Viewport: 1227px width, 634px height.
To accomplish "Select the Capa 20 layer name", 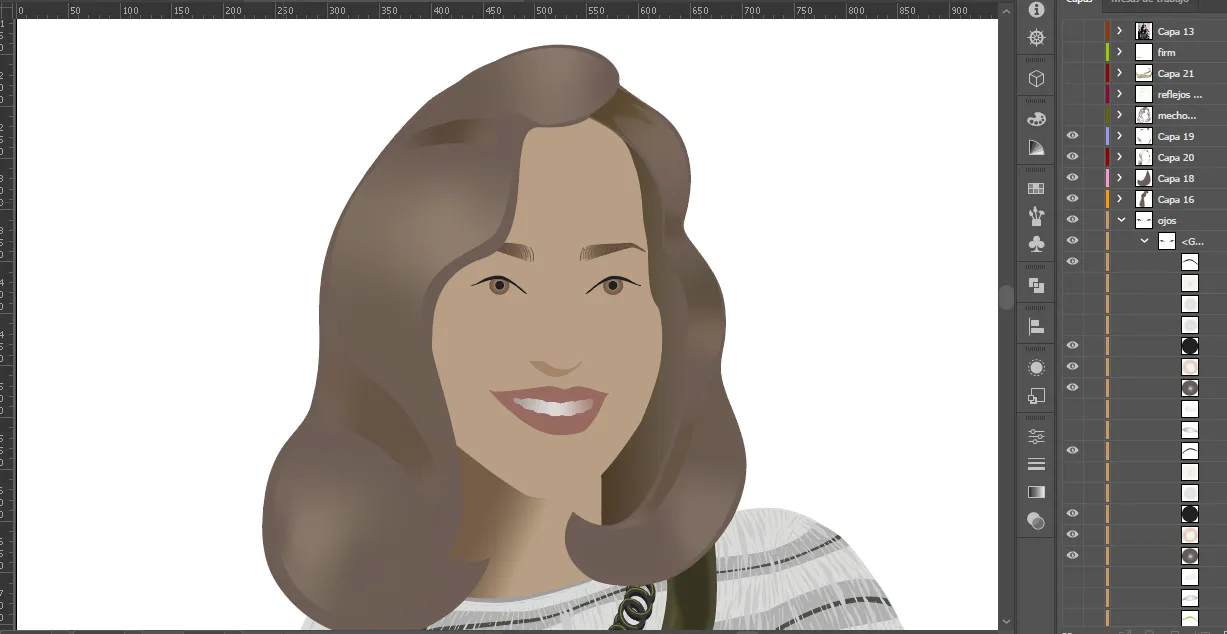I will [1176, 158].
